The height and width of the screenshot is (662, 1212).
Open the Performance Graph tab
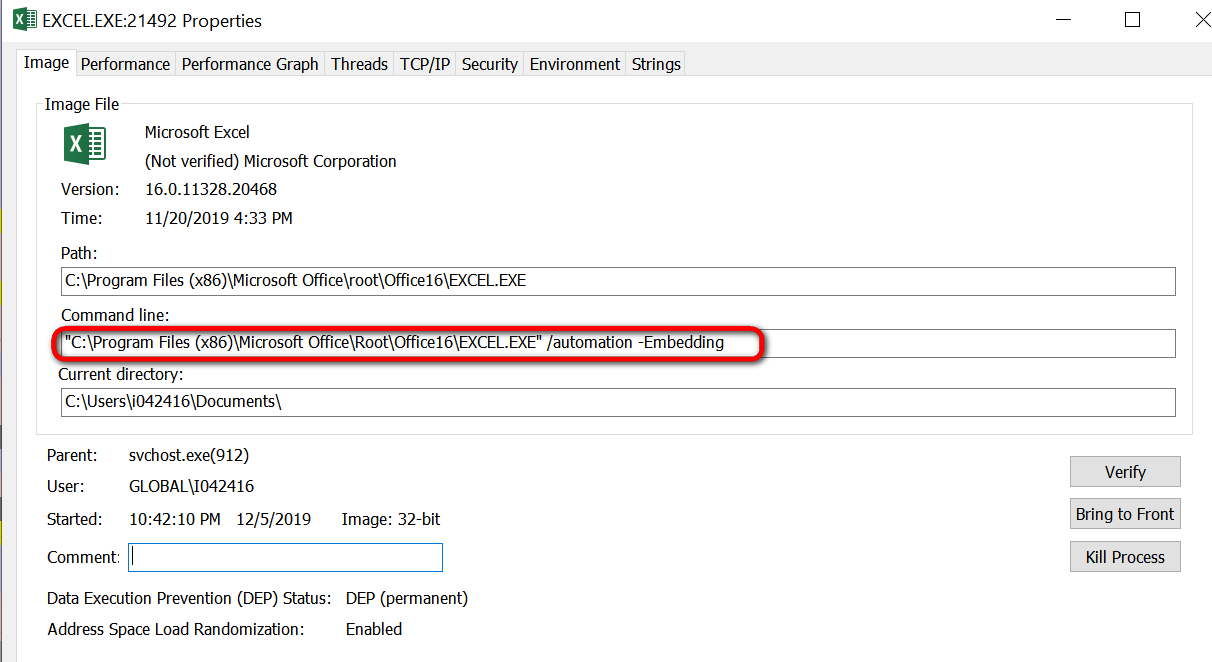tap(250, 64)
